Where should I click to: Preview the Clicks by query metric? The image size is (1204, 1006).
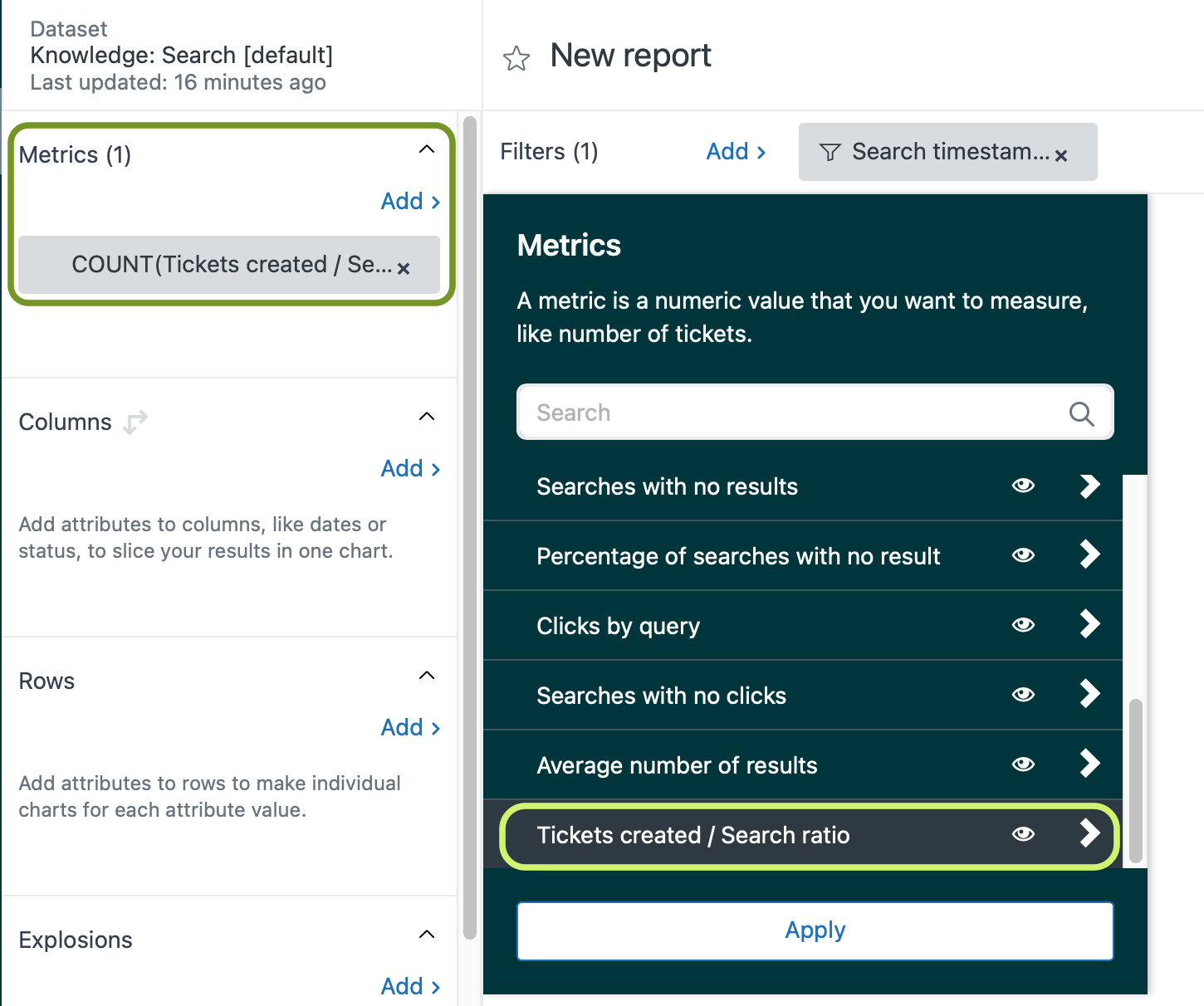[x=1023, y=625]
